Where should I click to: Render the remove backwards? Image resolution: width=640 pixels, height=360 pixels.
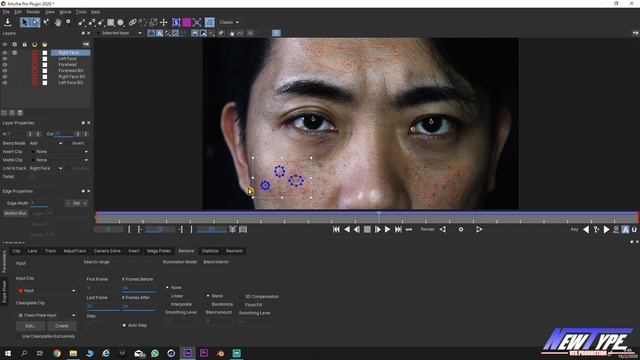443,229
